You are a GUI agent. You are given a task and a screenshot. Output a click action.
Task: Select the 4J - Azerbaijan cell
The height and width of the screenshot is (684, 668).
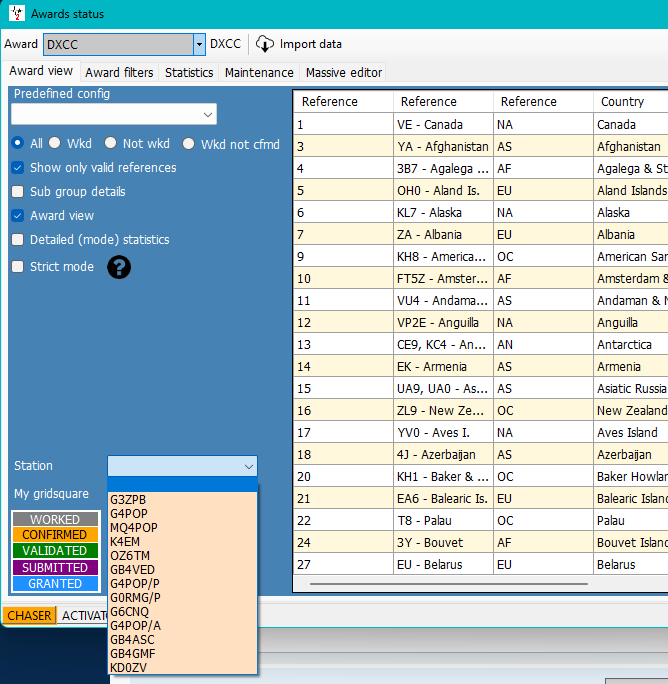click(443, 455)
